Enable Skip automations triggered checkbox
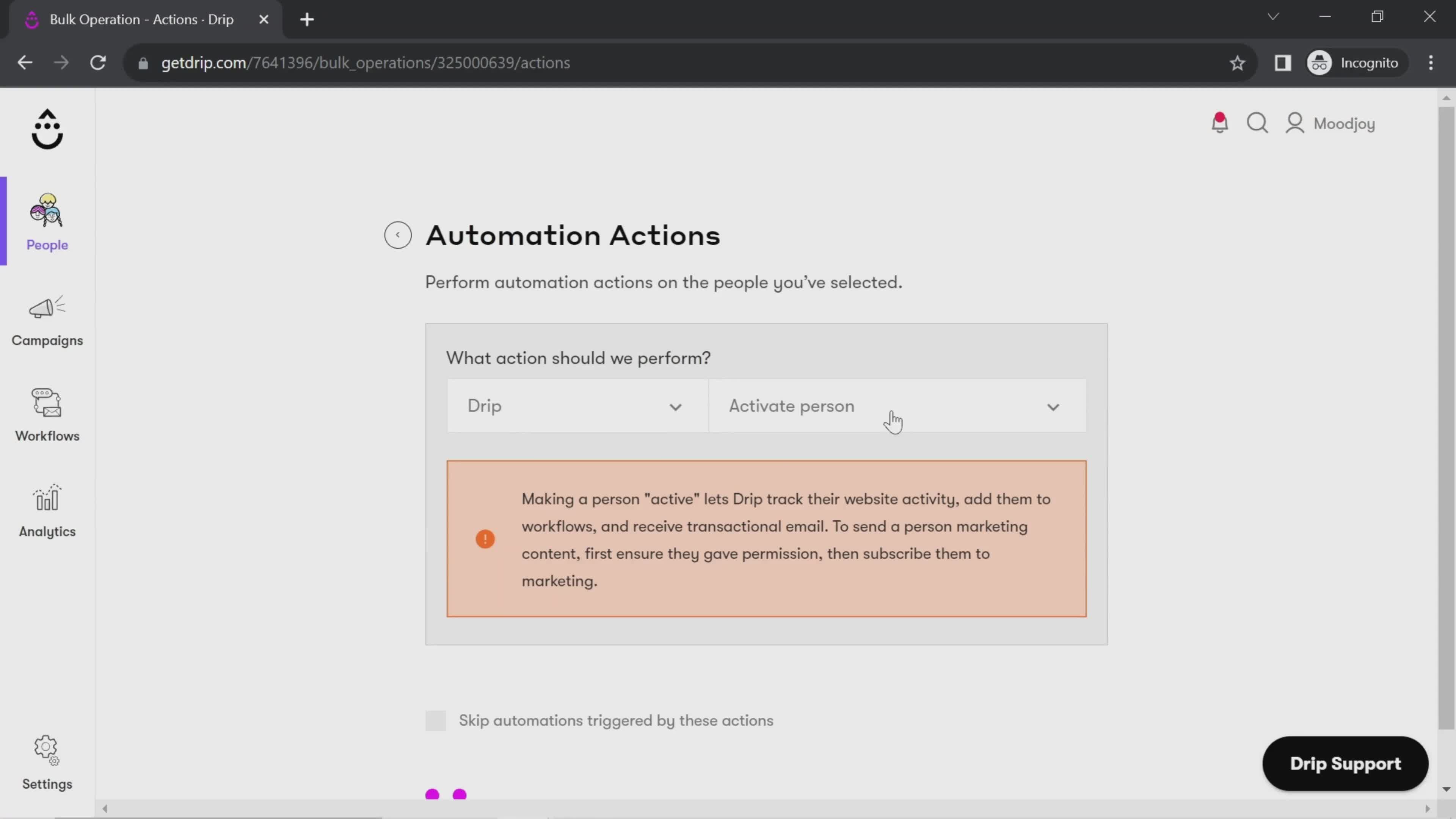 pos(435,721)
